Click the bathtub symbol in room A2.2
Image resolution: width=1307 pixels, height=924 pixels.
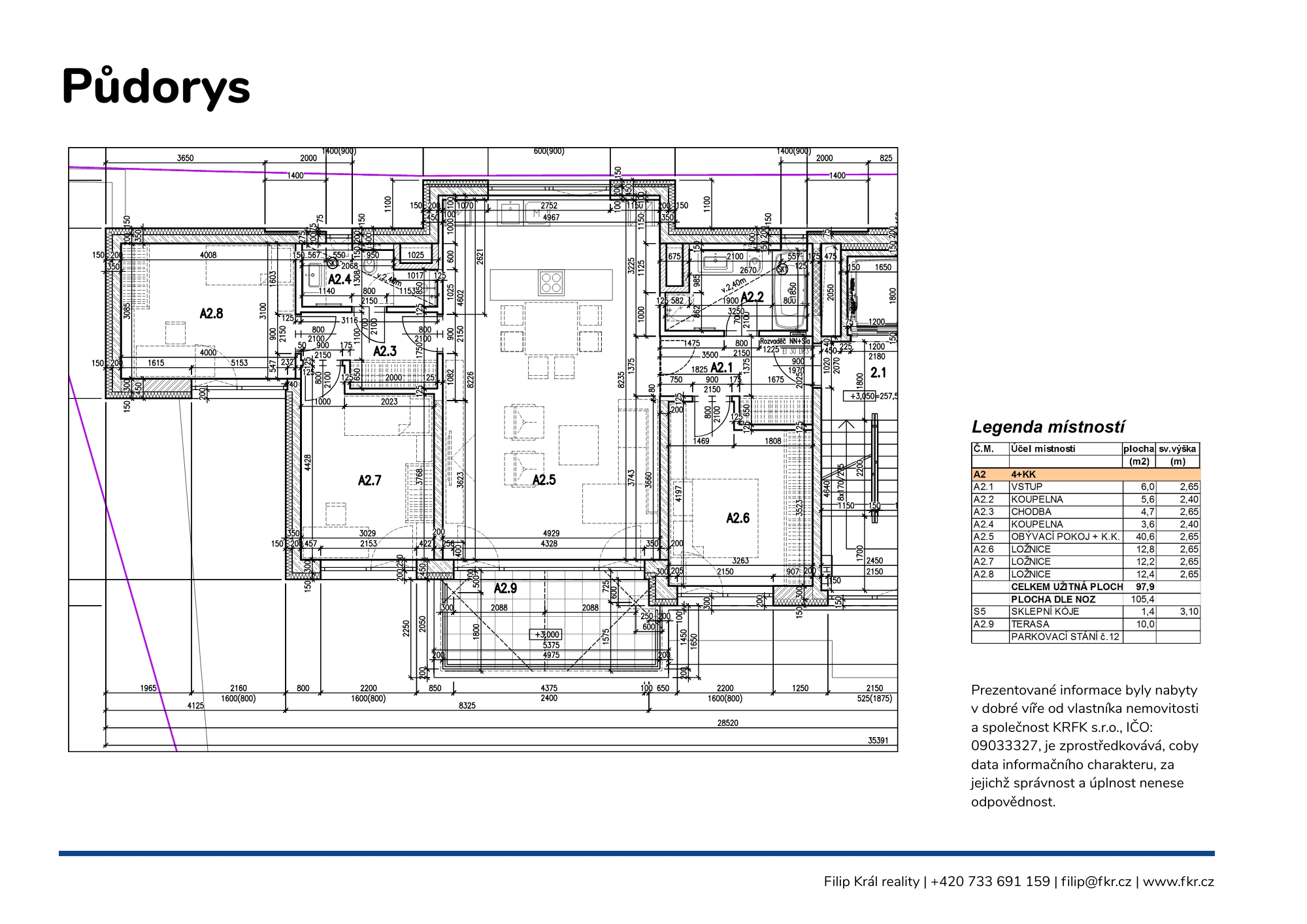tap(790, 291)
